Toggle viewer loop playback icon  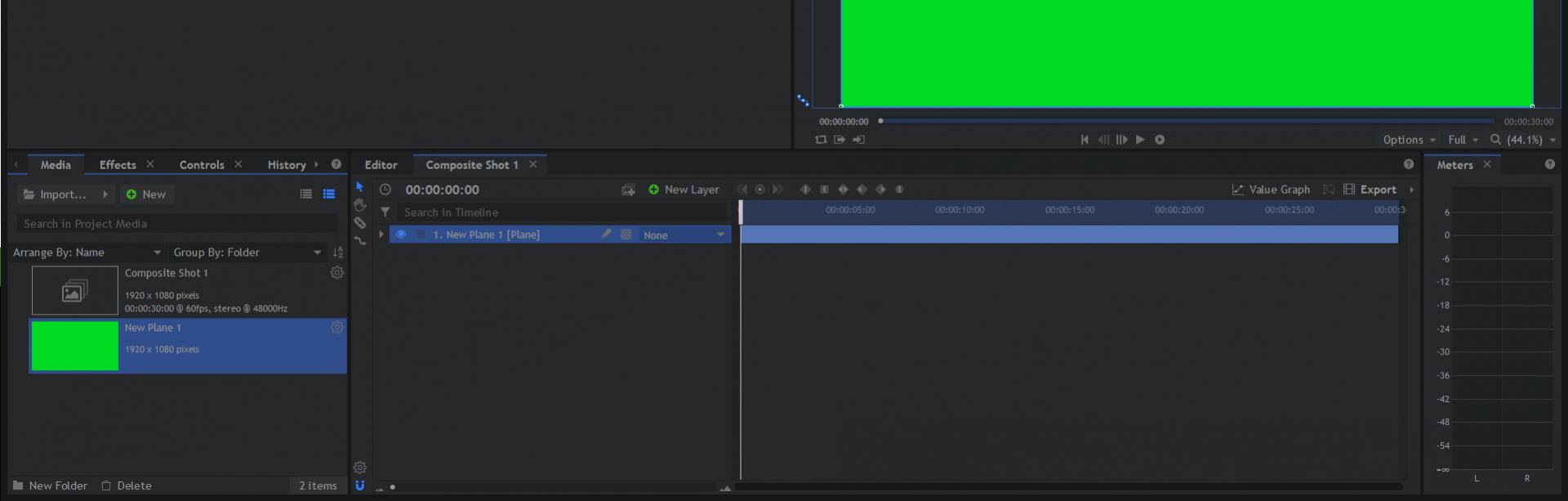pyautogui.click(x=821, y=140)
